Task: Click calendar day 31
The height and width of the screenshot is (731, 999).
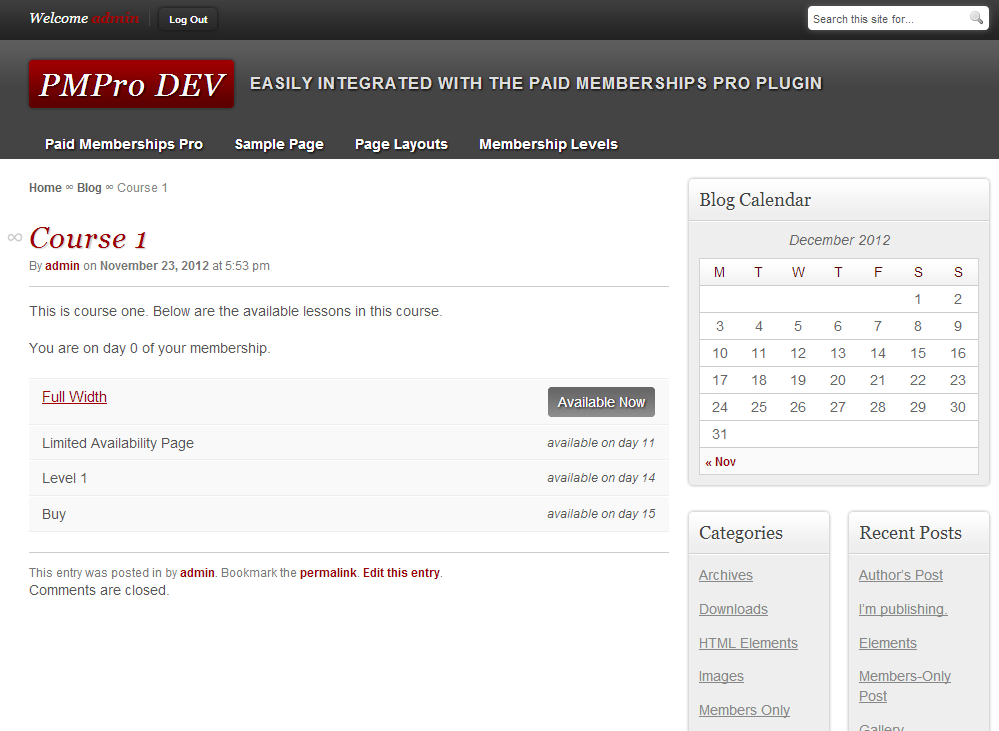Action: (x=719, y=434)
